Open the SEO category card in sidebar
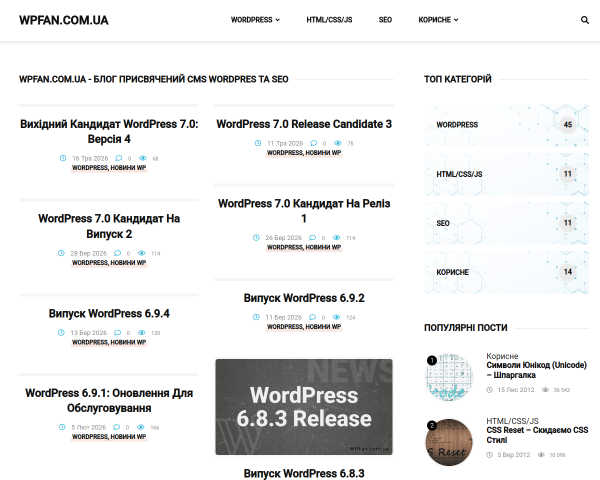Image resolution: width=600 pixels, height=480 pixels. [x=506, y=223]
